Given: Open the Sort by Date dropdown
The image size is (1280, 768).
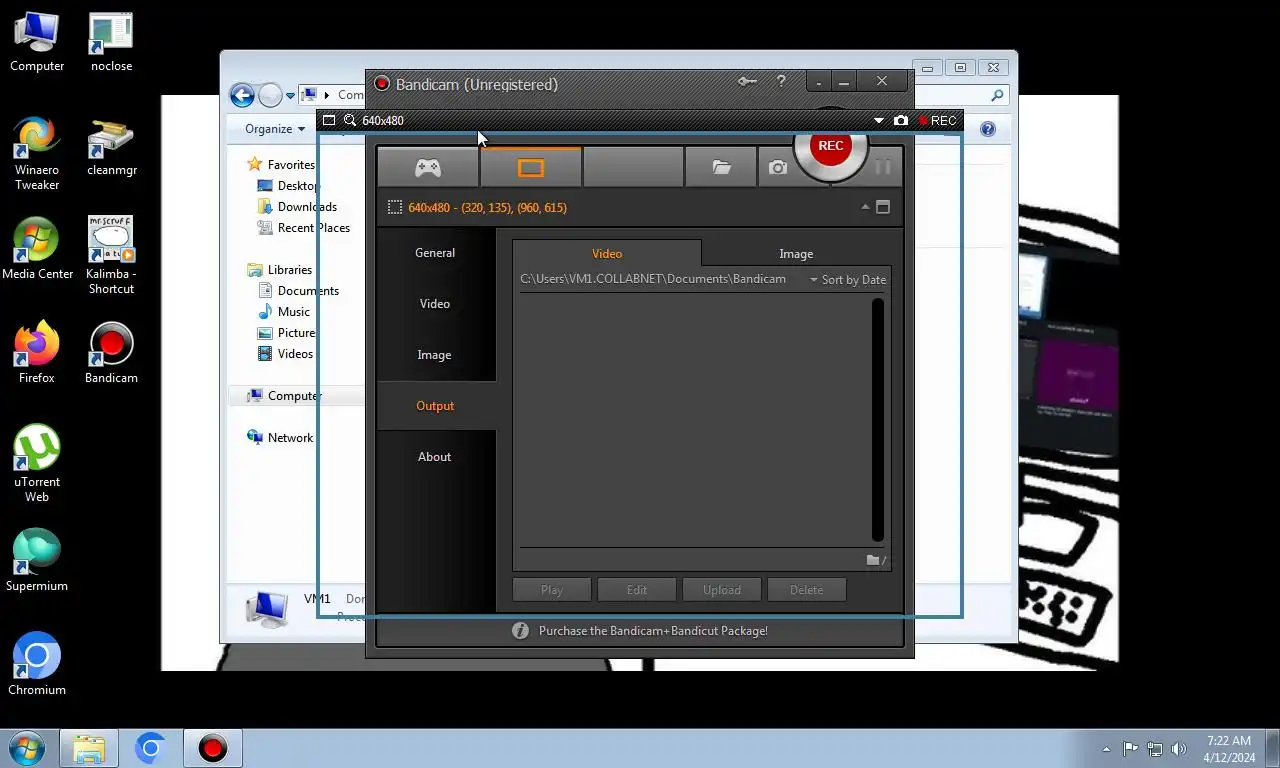Looking at the screenshot, I should tap(848, 280).
